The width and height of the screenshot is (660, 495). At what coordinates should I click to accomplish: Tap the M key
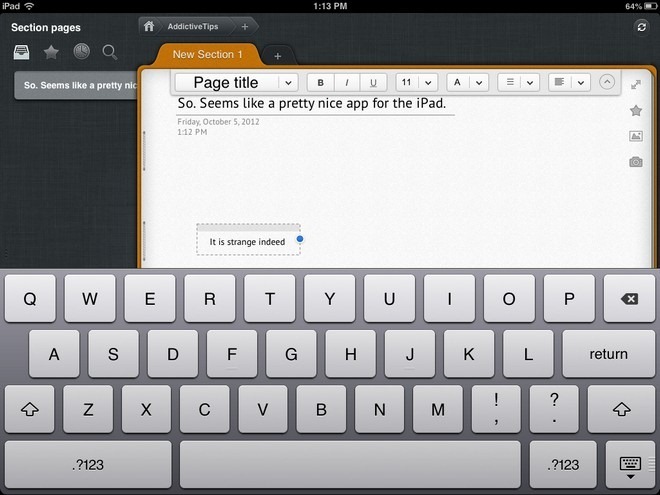coord(438,409)
